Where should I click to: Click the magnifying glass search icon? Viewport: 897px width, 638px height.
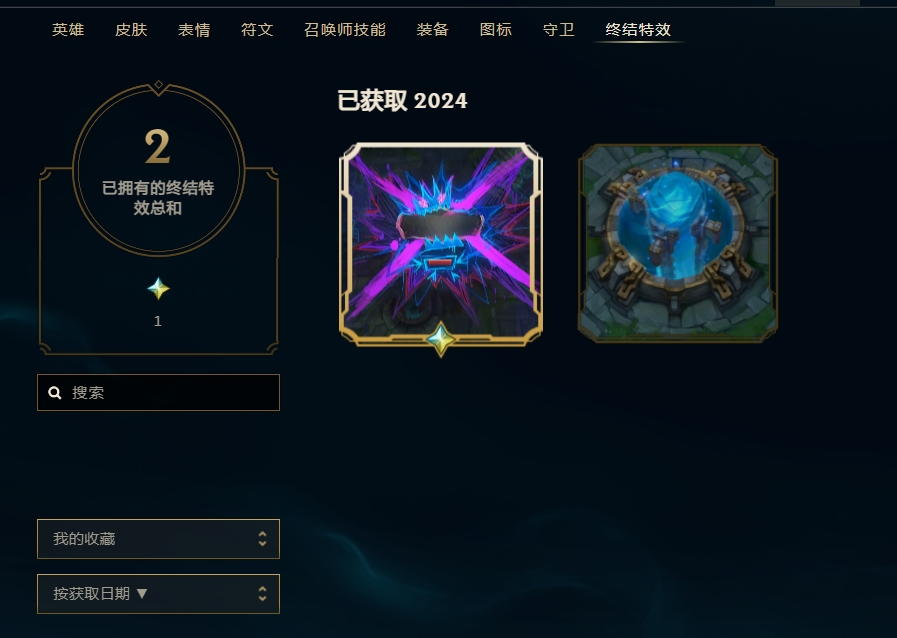[55, 393]
